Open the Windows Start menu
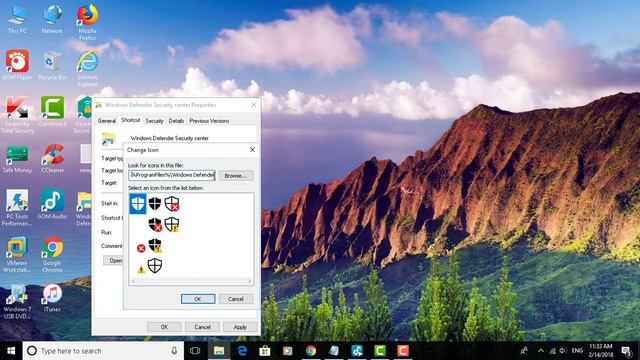 click(x=11, y=351)
